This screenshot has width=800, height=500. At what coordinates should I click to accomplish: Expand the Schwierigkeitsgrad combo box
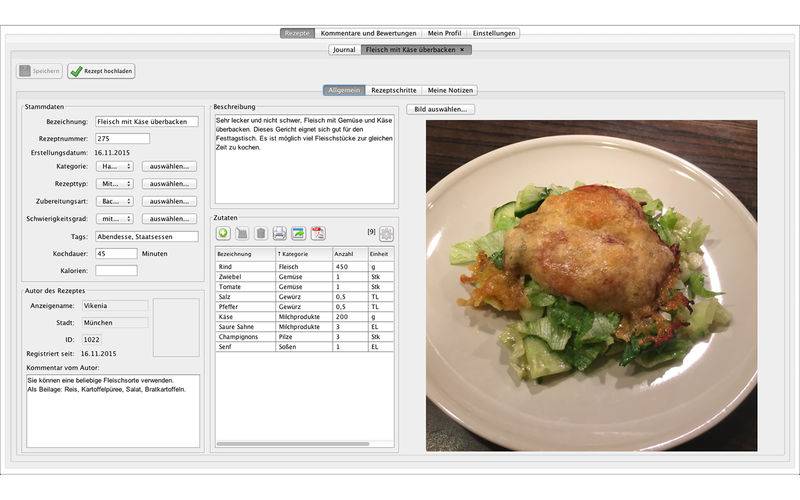[x=115, y=218]
